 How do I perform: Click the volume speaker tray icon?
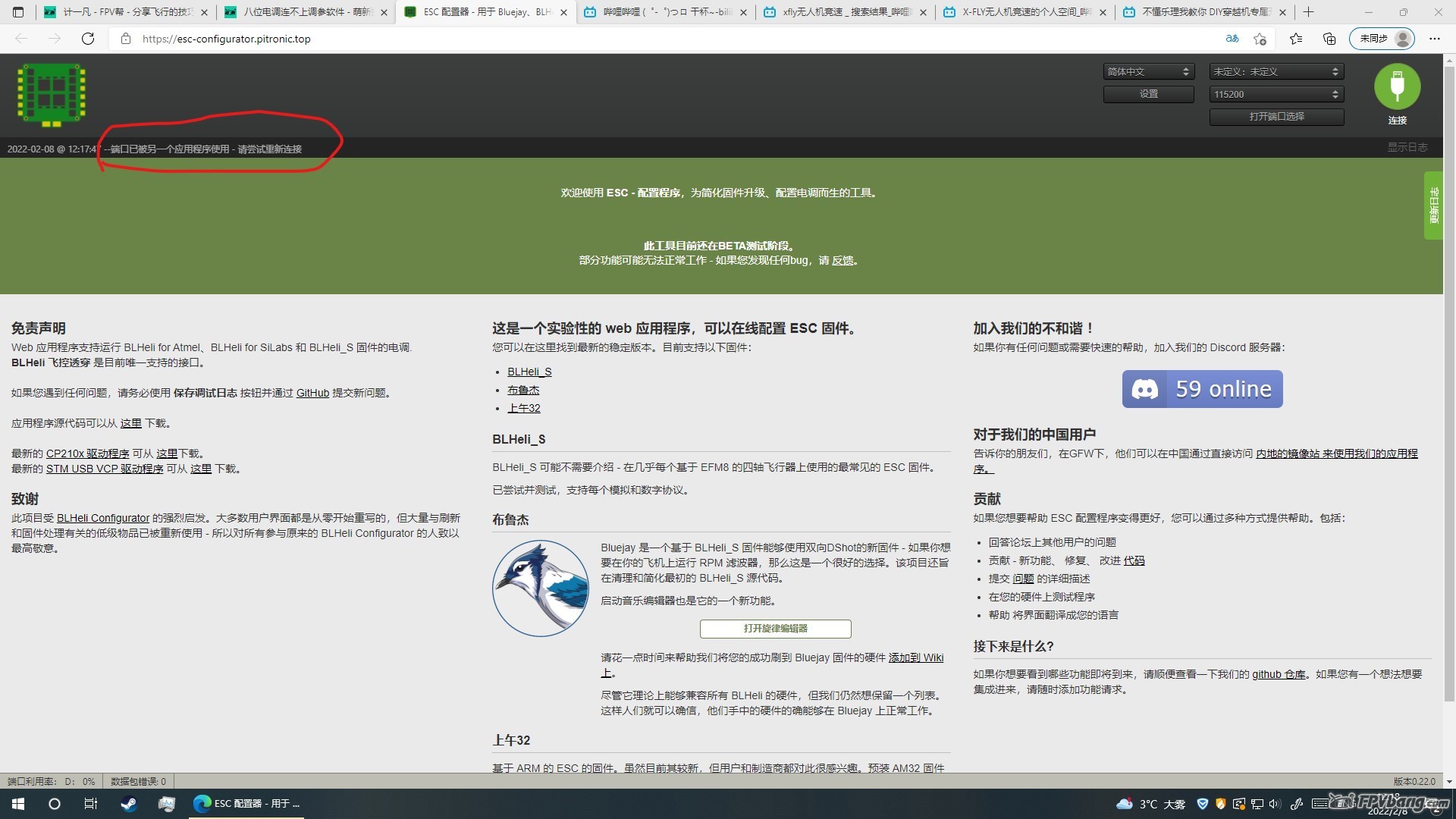pos(1274,804)
